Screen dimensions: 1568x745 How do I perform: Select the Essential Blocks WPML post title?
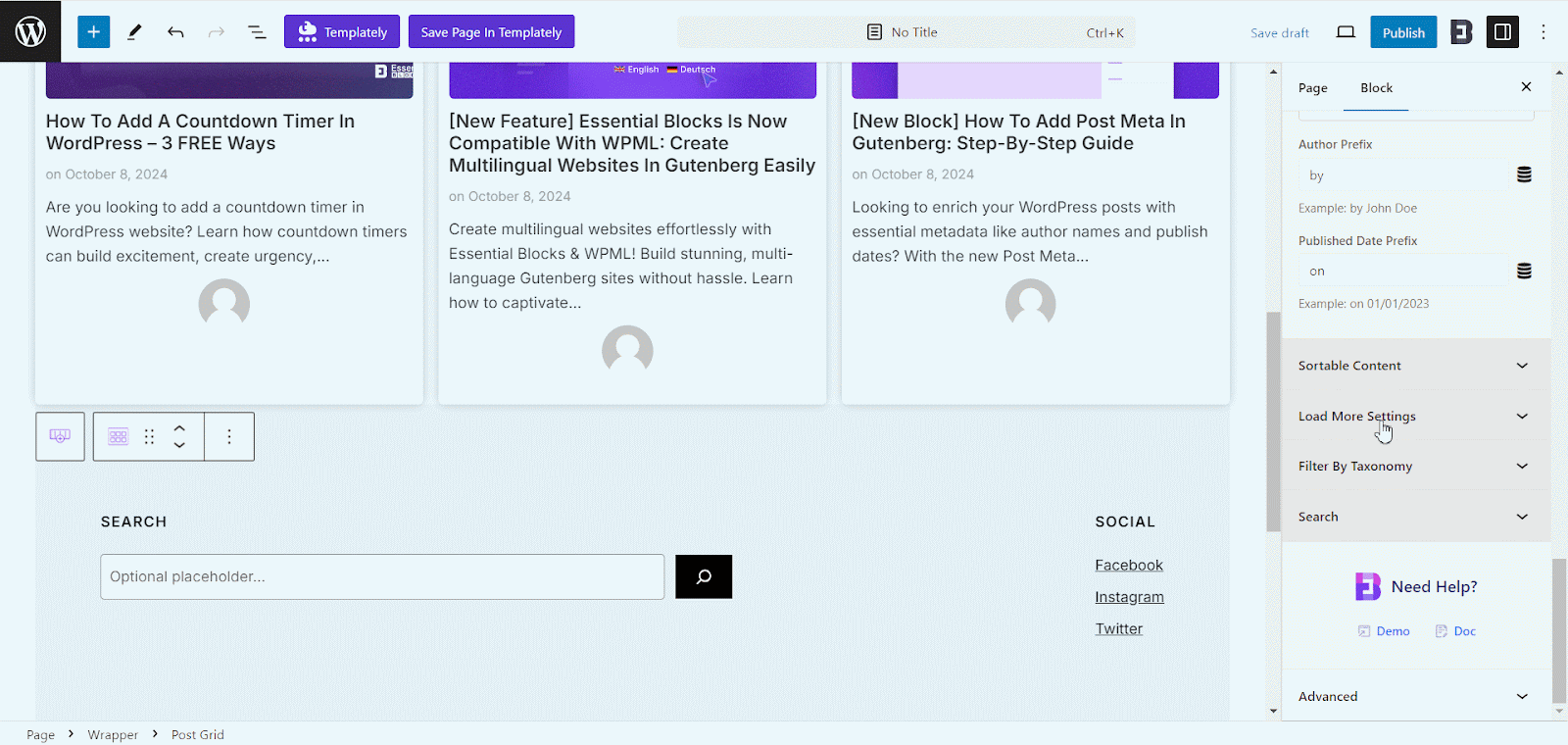click(632, 143)
